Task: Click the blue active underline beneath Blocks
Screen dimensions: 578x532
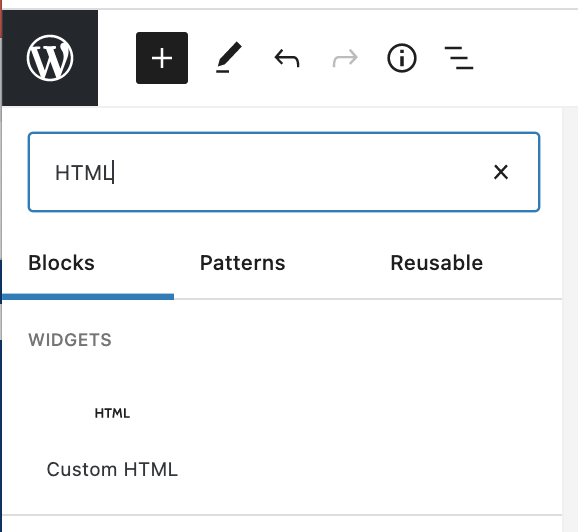Action: [x=88, y=297]
